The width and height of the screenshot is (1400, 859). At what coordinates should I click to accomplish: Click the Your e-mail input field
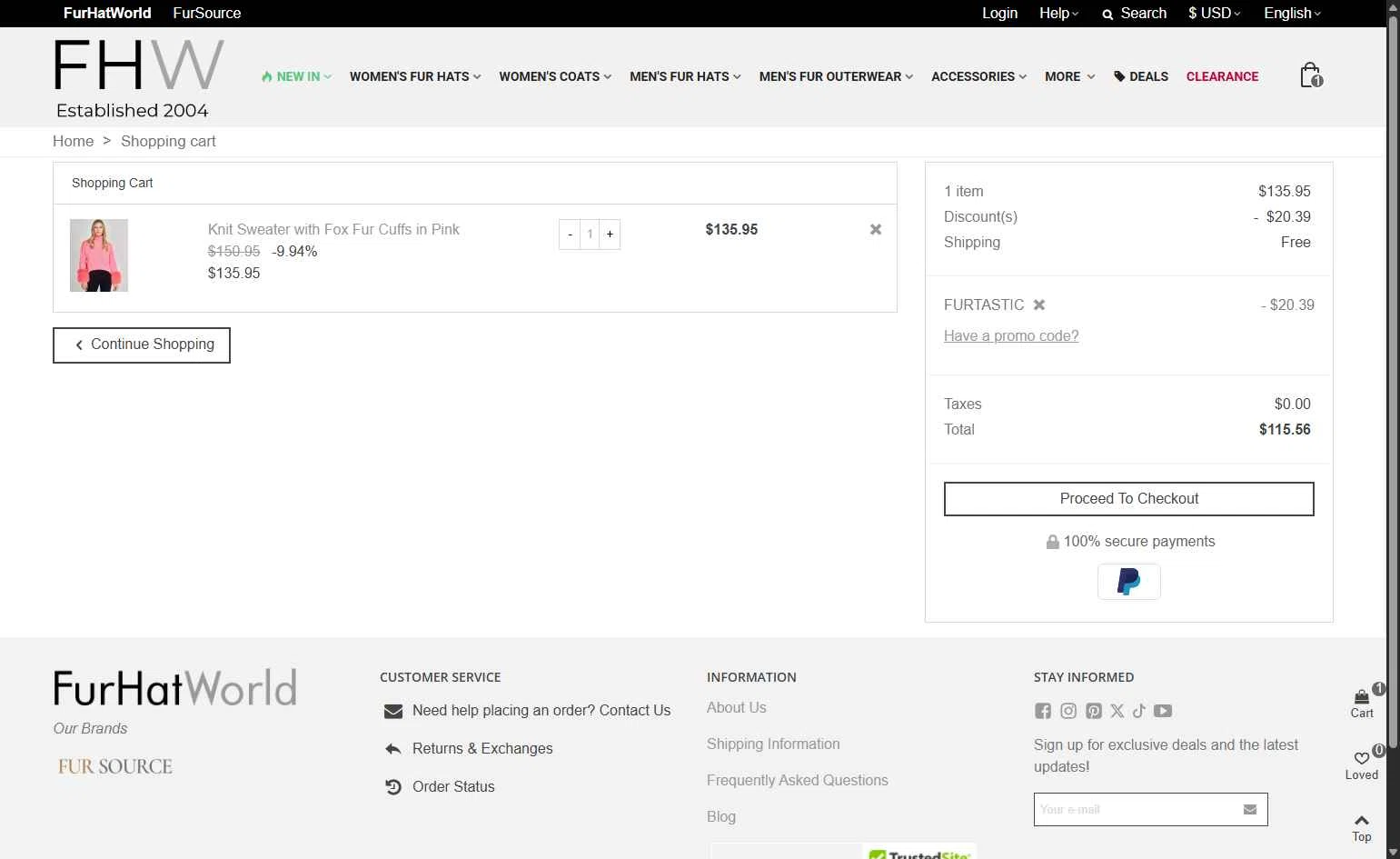[1136, 809]
